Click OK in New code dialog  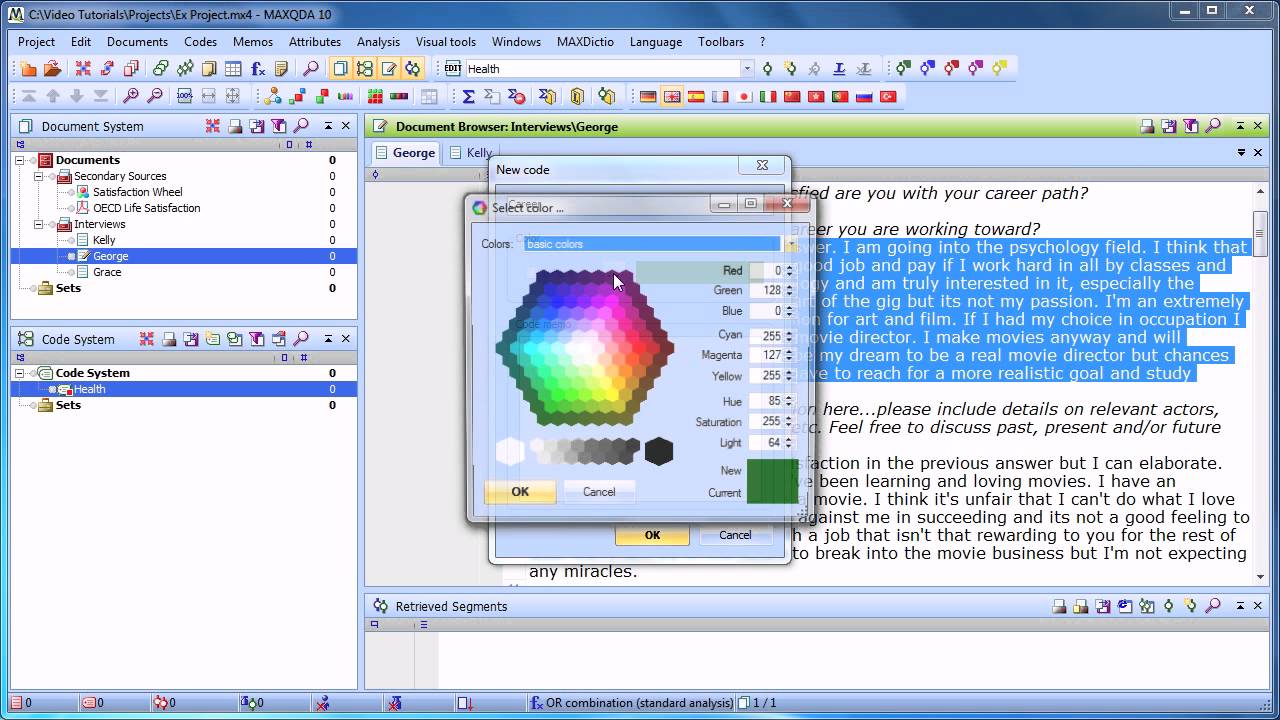click(652, 535)
